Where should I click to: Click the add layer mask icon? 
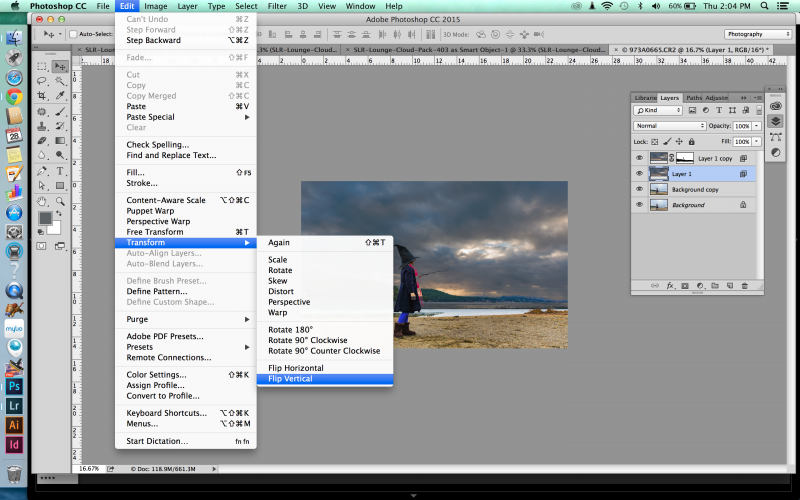pyautogui.click(x=685, y=286)
